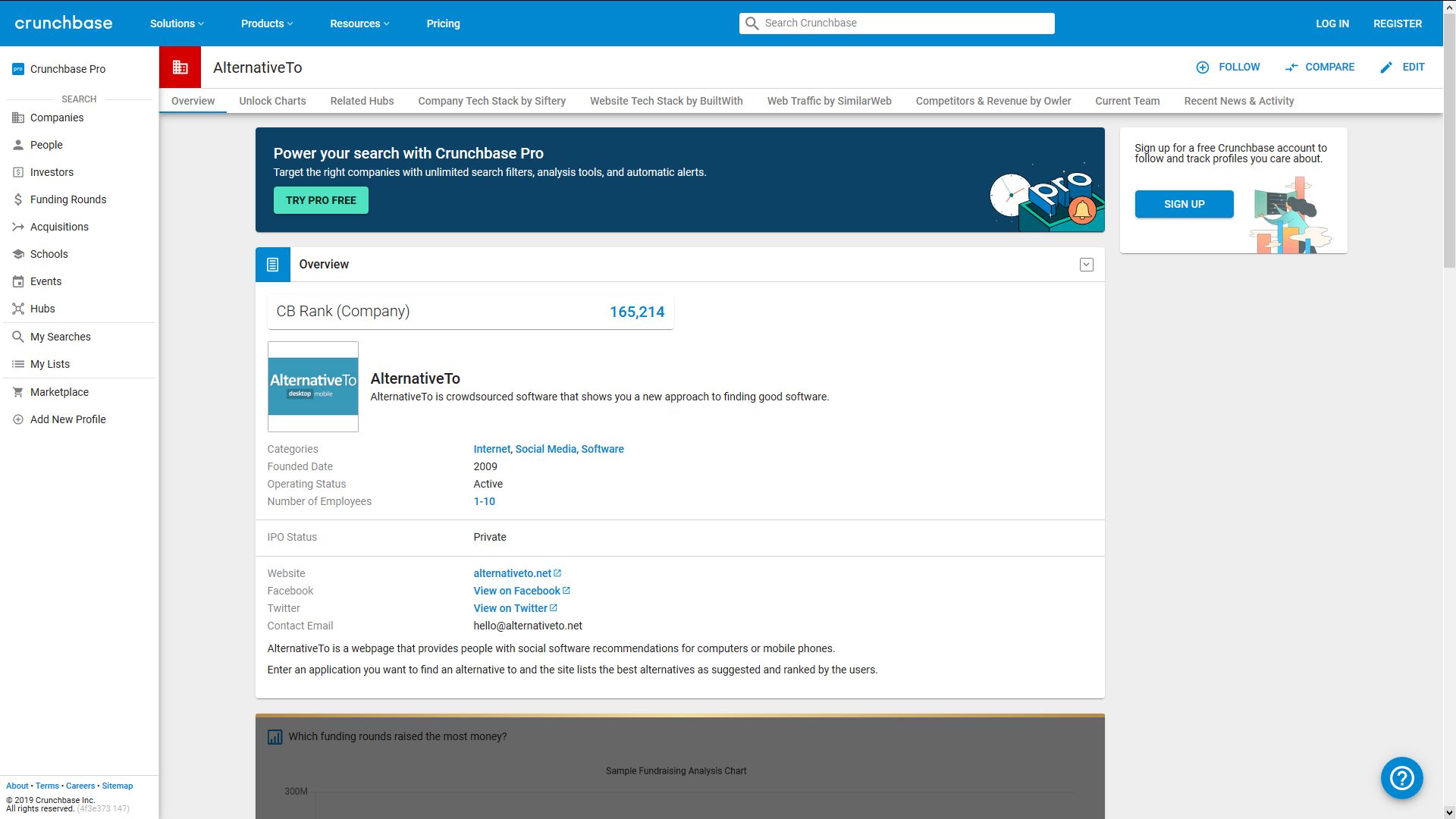View the Web Traffic by SimilarWeb tab

(829, 101)
